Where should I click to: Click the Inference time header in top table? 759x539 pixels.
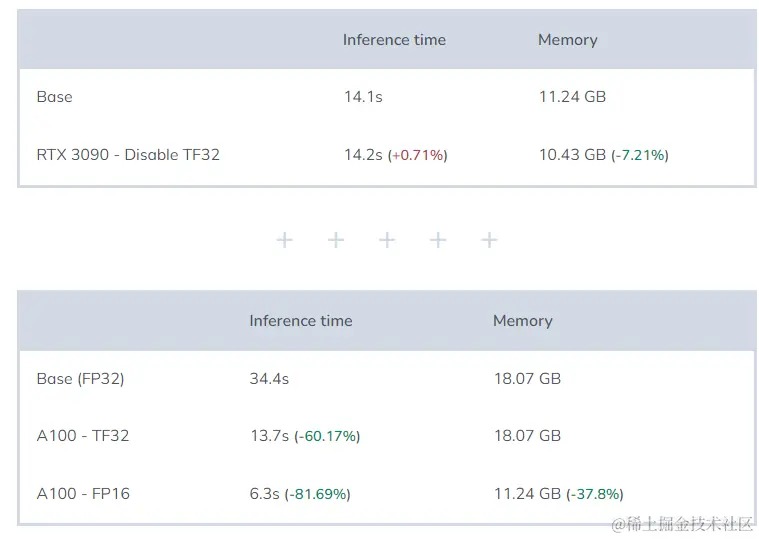(x=394, y=40)
